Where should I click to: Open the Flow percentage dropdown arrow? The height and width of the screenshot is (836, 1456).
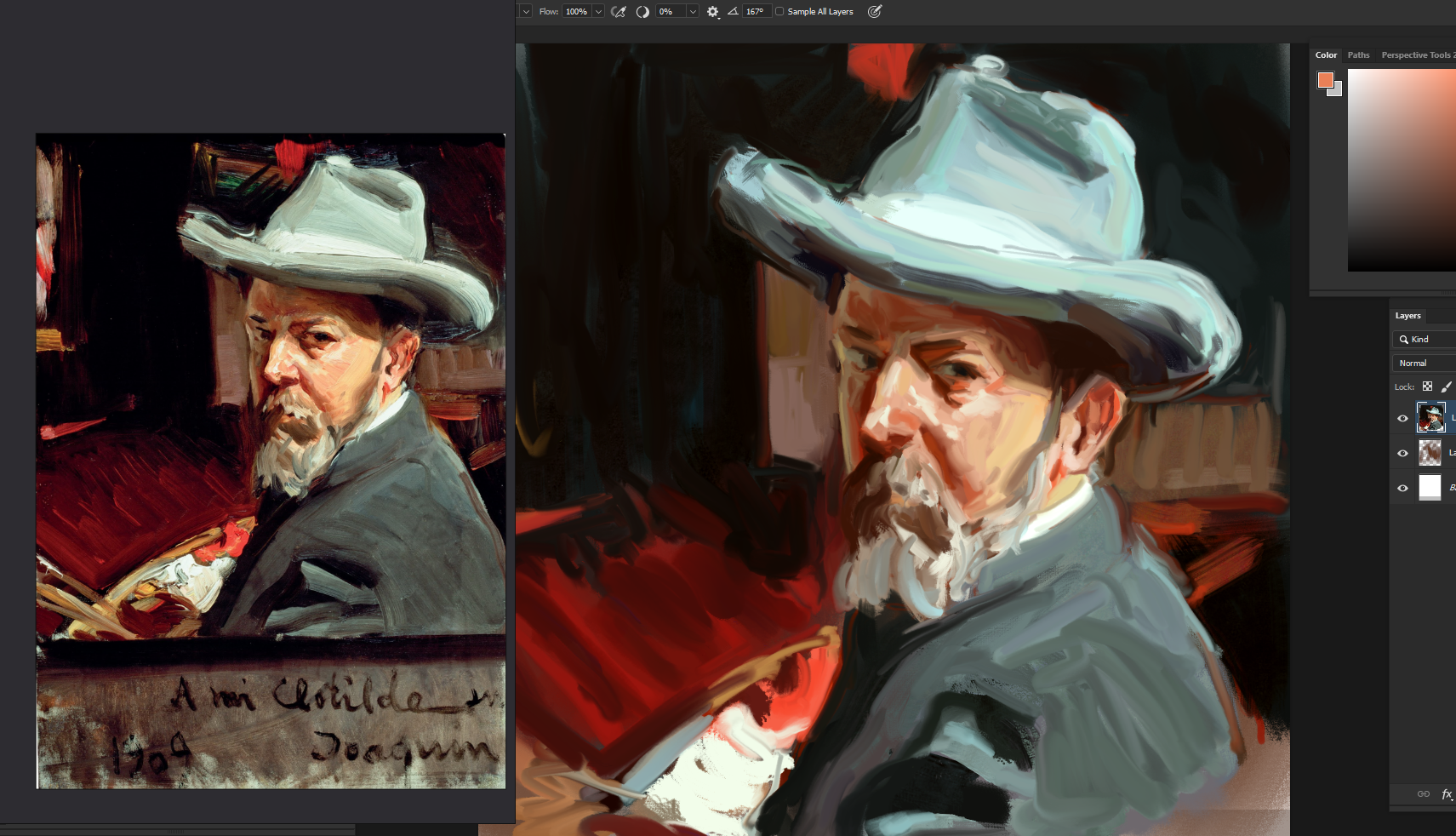tap(598, 12)
